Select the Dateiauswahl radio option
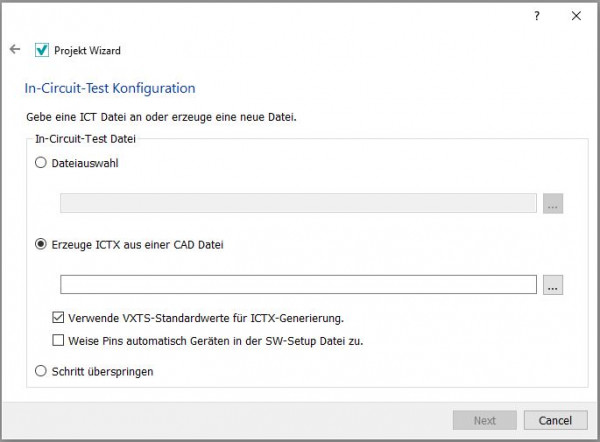This screenshot has width=600, height=442. (41, 164)
